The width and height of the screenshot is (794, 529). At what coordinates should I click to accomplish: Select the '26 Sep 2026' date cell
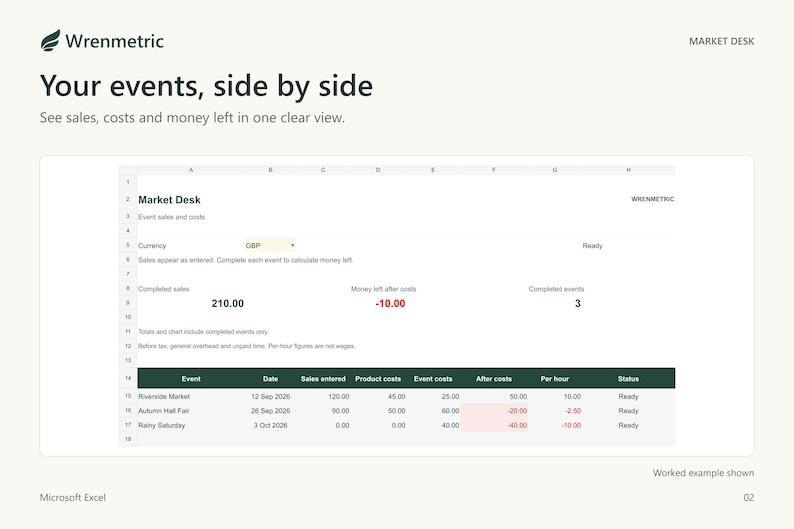click(x=270, y=411)
